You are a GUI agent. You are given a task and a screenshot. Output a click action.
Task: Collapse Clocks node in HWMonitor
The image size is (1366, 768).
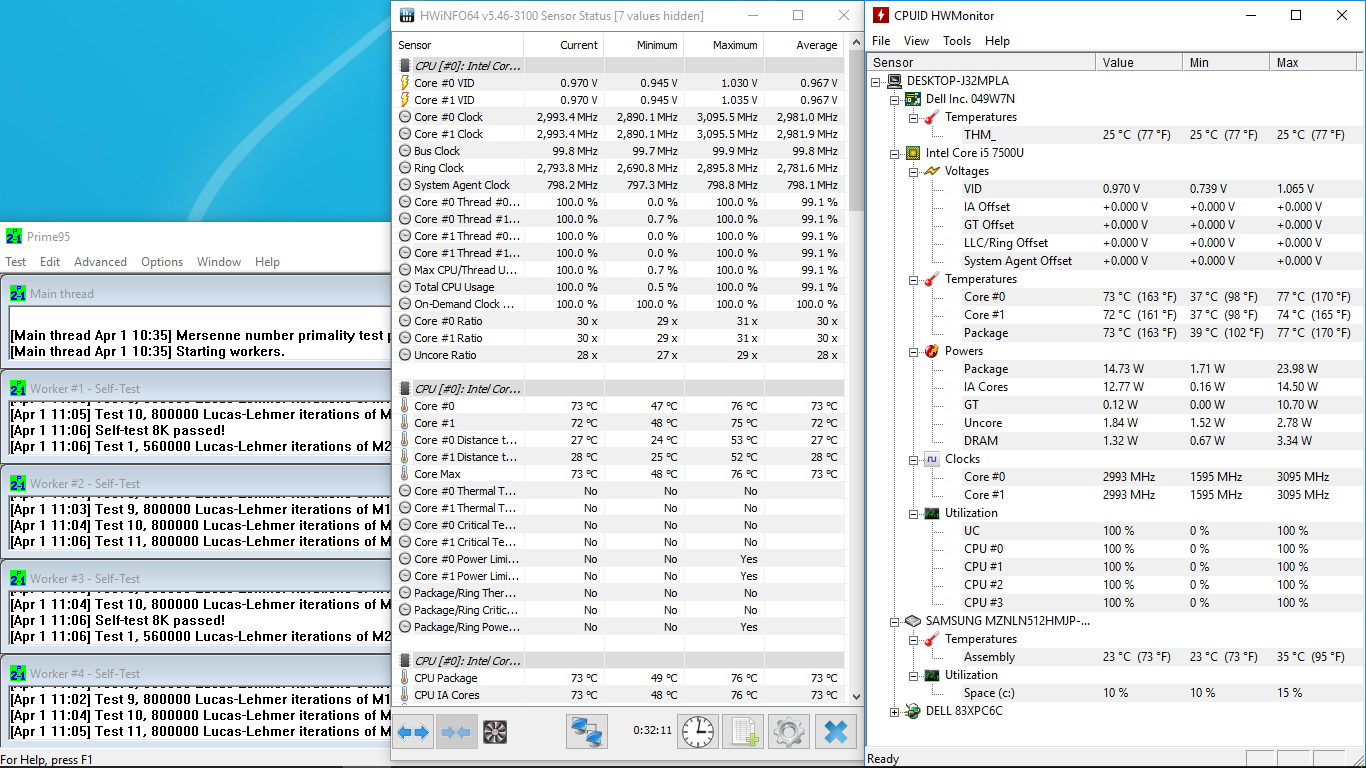pos(913,459)
